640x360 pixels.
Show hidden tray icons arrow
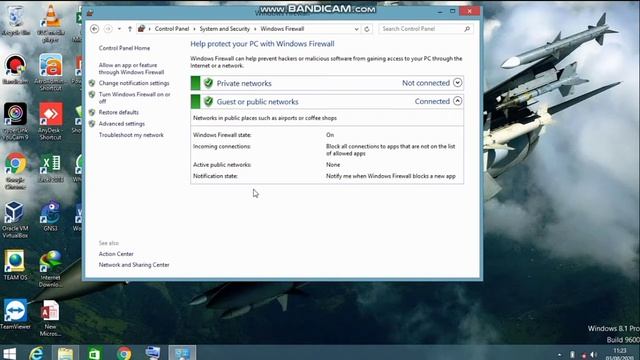pyautogui.click(x=560, y=355)
